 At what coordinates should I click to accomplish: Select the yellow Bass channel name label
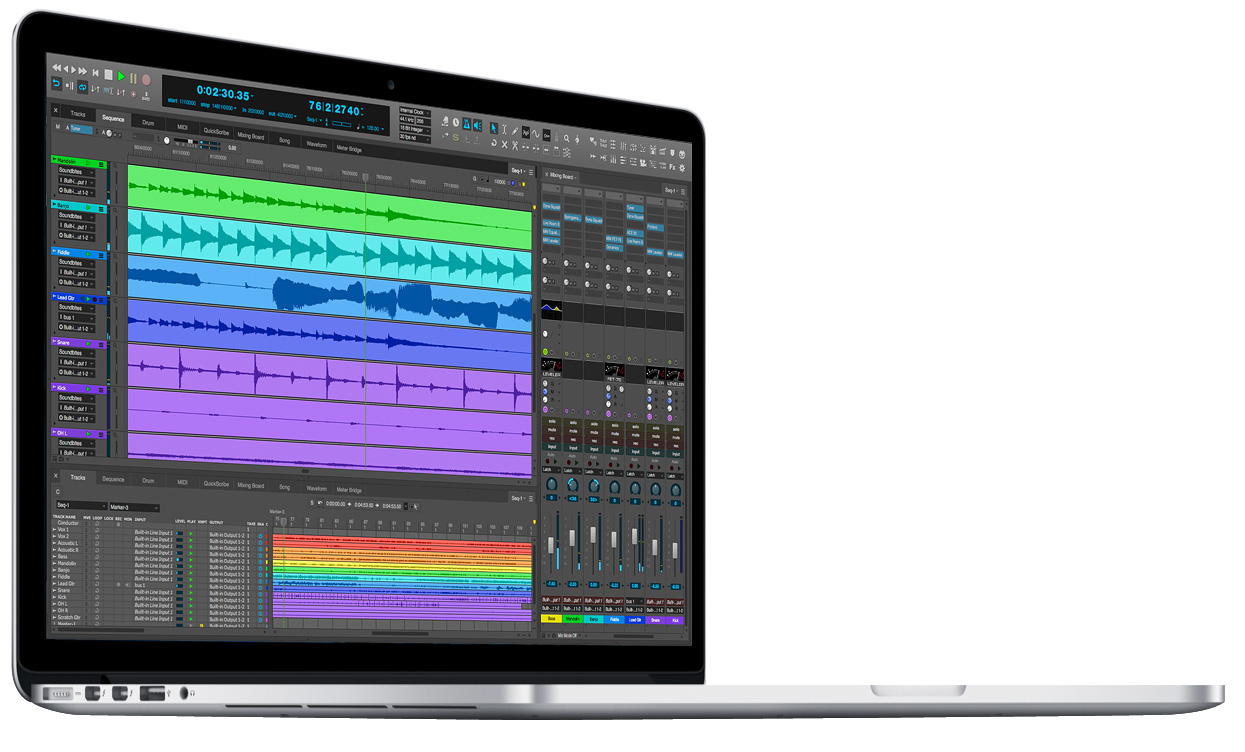(x=551, y=619)
